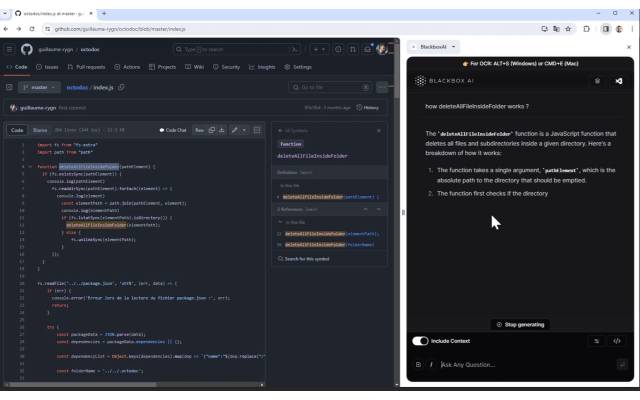Open the Actions tab
640x400 pixels.
coord(127,67)
